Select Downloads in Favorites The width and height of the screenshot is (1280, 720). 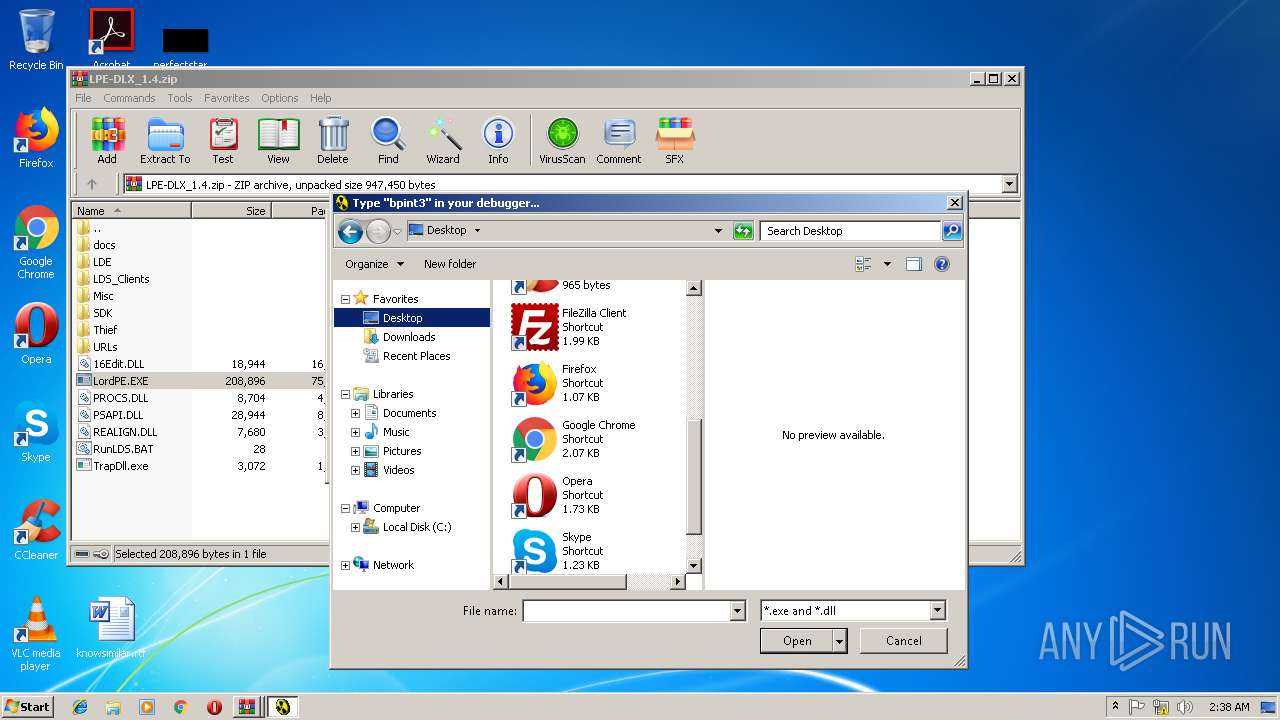click(409, 337)
